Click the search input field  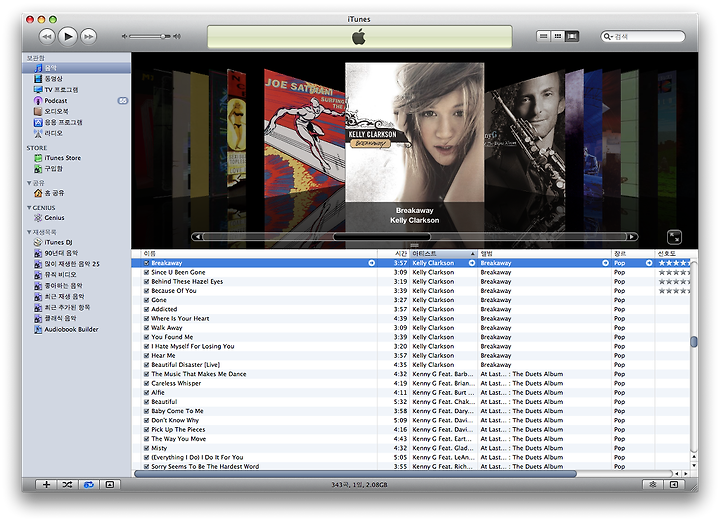tap(648, 37)
